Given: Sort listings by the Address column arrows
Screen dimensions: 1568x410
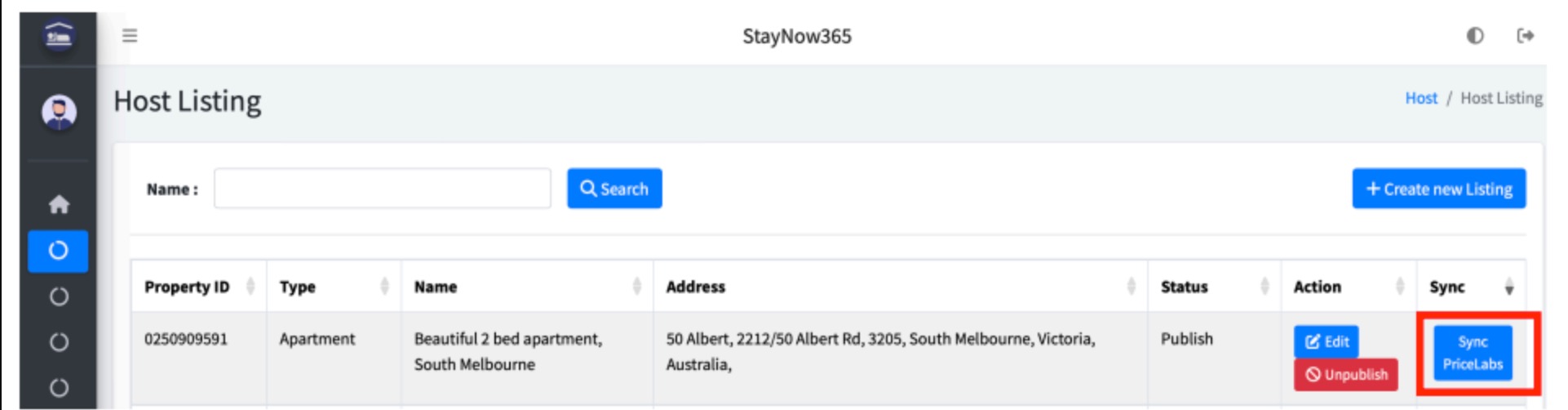Looking at the screenshot, I should pos(1131,287).
